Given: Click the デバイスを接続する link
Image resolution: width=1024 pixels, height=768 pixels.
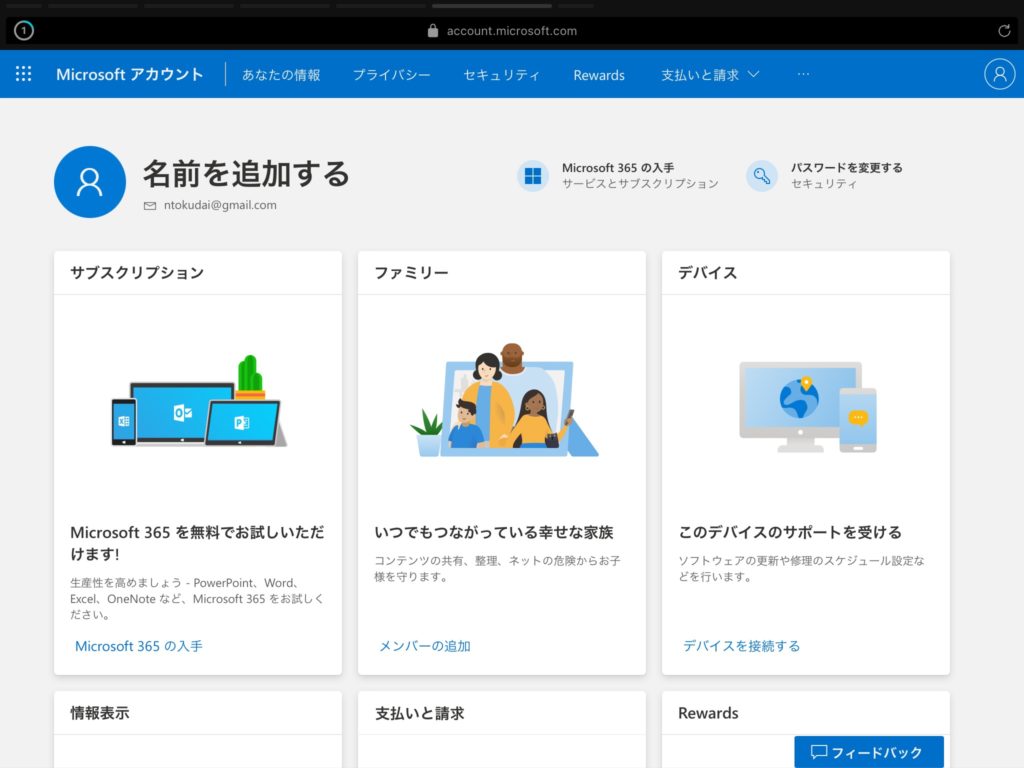Looking at the screenshot, I should click(742, 646).
